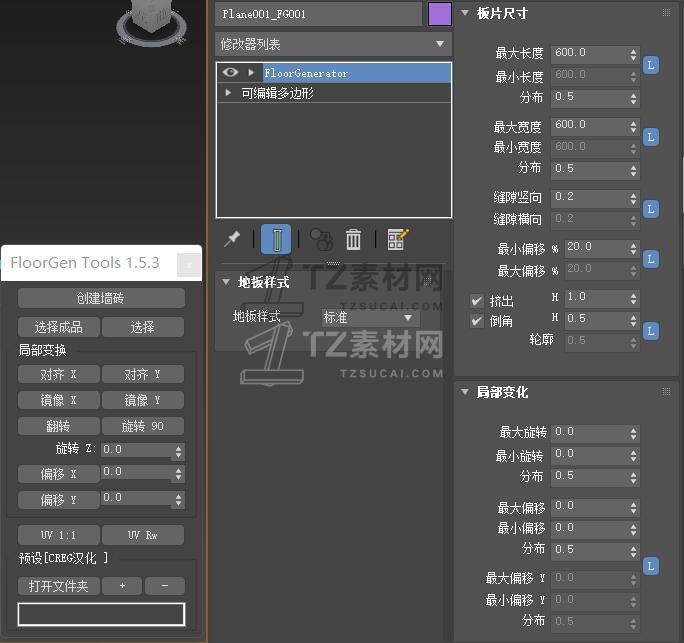Click the 最小偏移 % 20.0 field
This screenshot has height=643, width=684.
pos(596,247)
